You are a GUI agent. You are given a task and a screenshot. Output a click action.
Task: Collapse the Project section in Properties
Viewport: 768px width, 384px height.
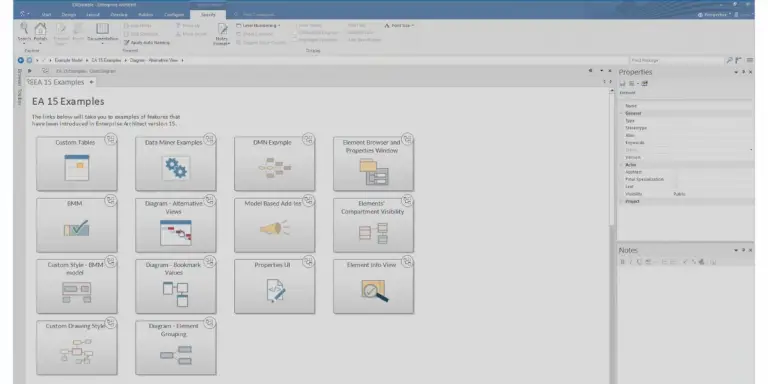point(622,201)
